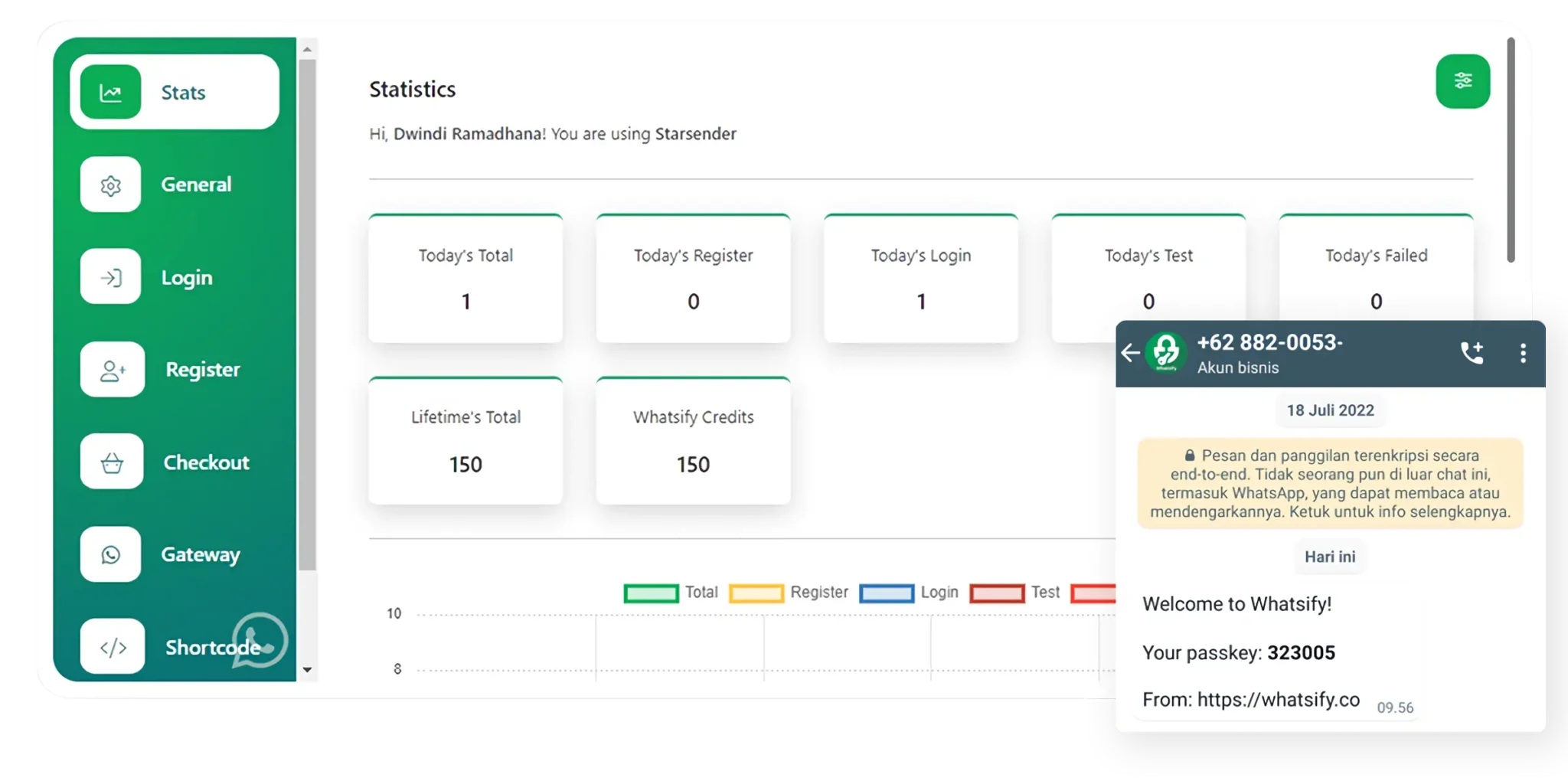Click the passkey 323005 text
Screen dimensions: 1568x784
pyautogui.click(x=1301, y=653)
